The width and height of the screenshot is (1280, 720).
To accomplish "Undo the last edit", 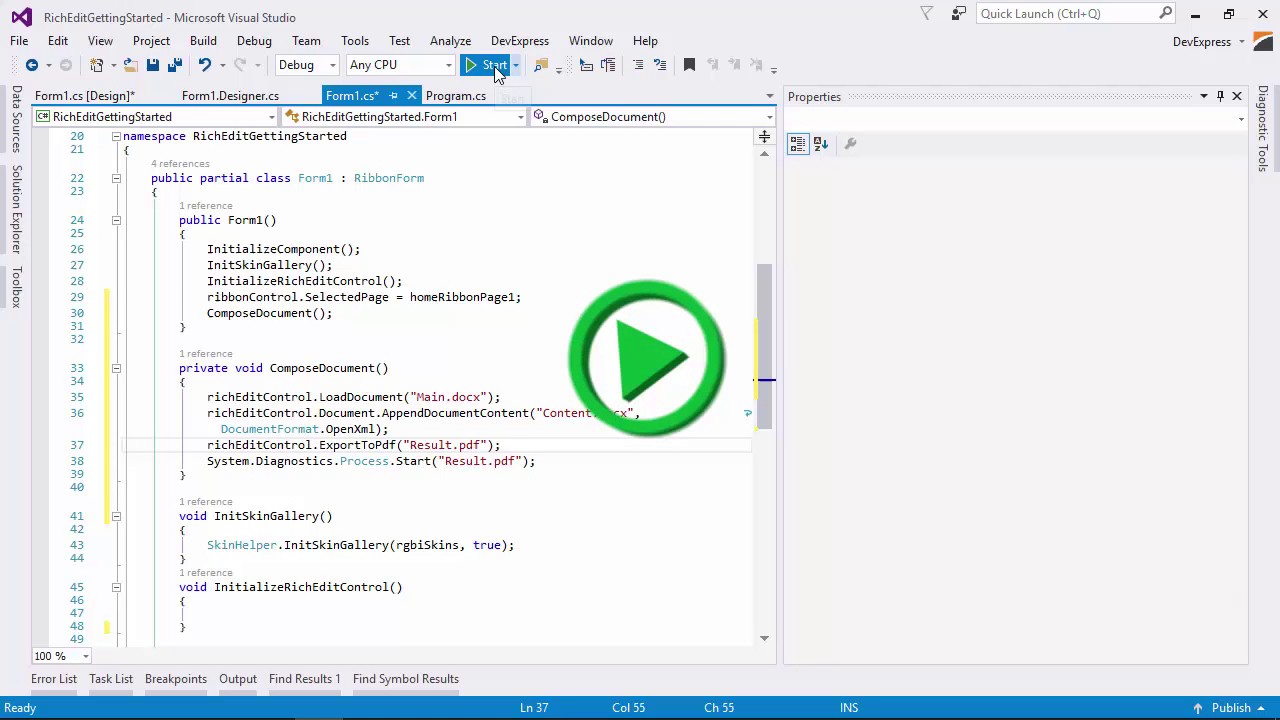I will [204, 65].
